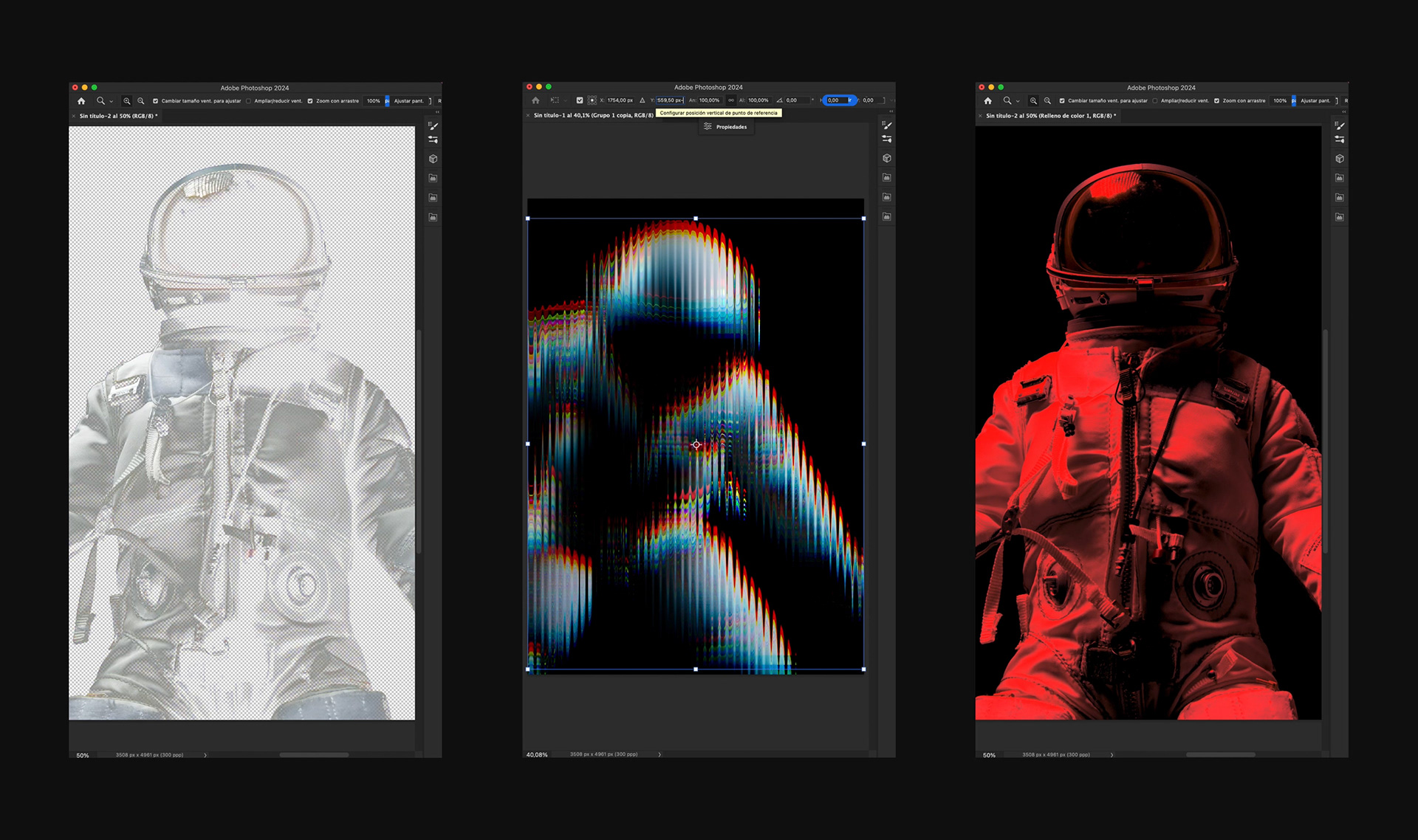Expand Zoom tool preset dropdown arrow in left window

(x=112, y=101)
